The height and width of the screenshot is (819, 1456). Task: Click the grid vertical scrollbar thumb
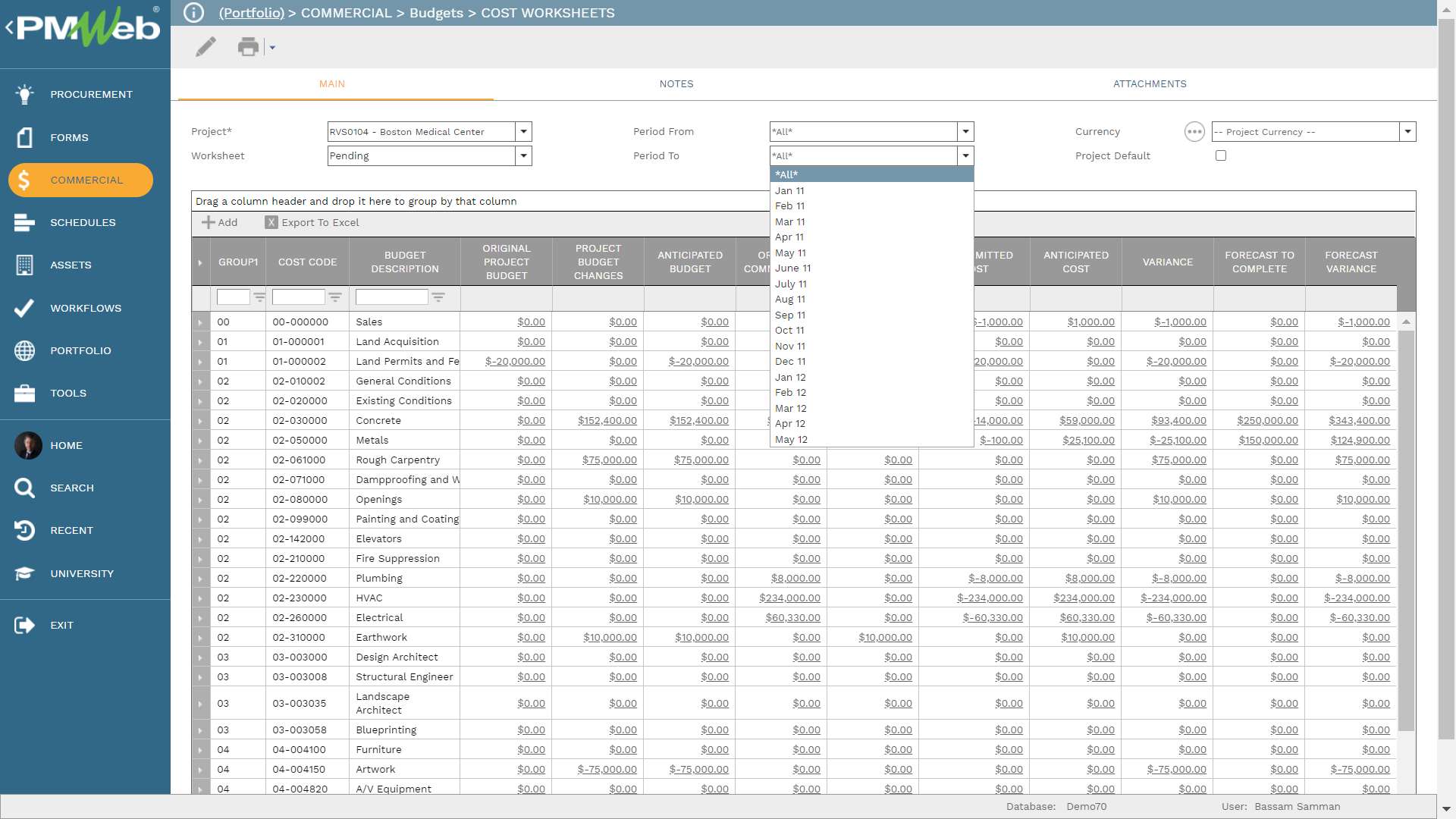(x=1406, y=531)
